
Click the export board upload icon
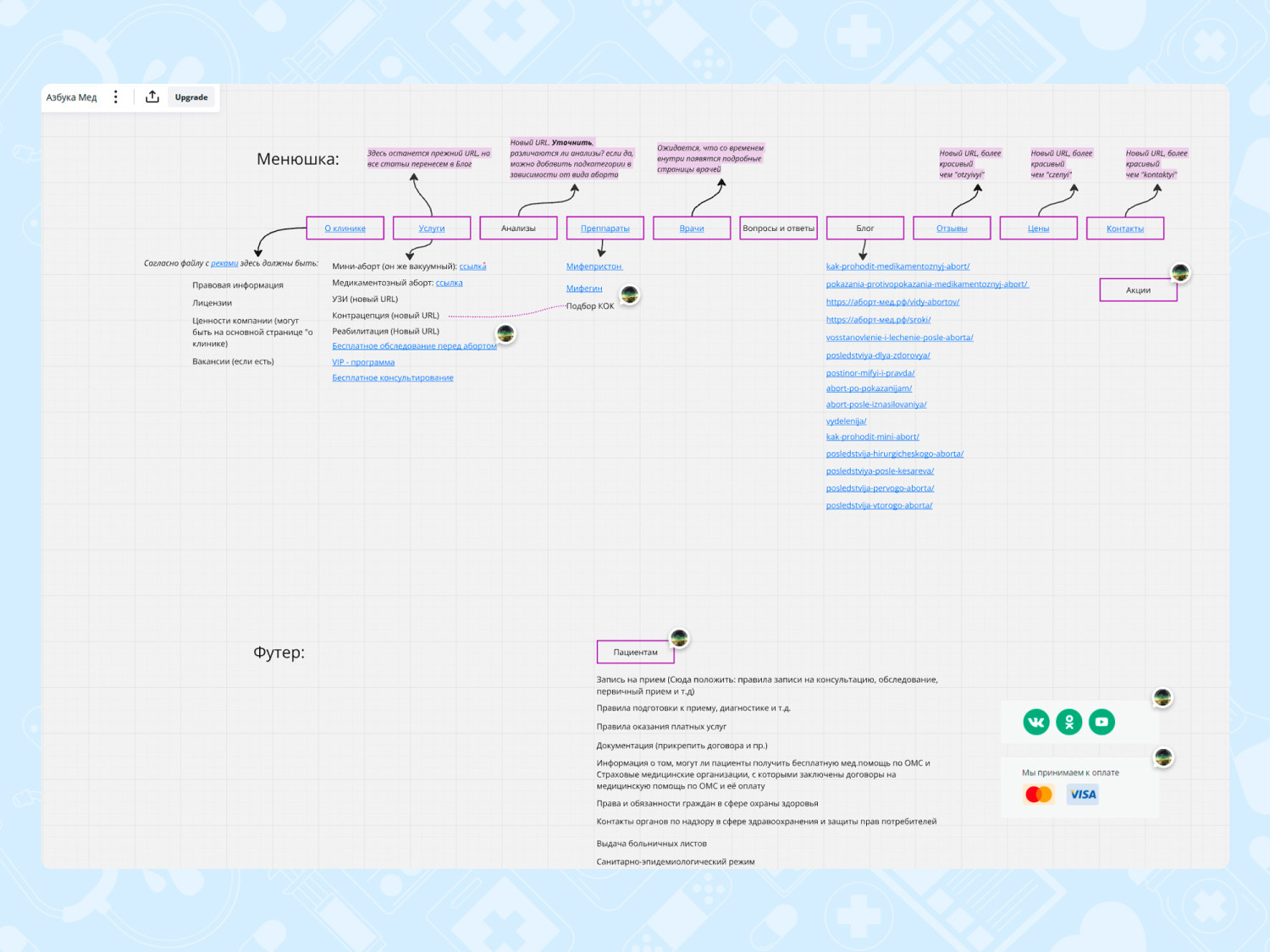[x=152, y=97]
